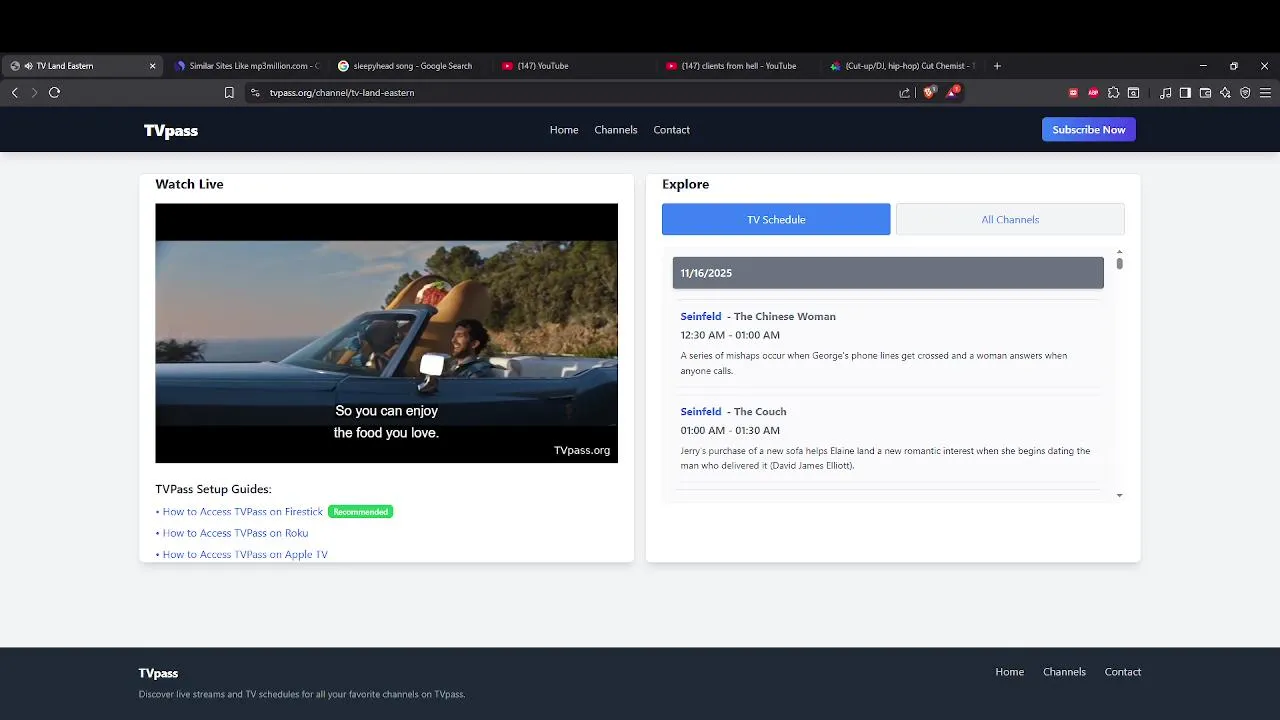Viewport: 1280px width, 720px height.
Task: Switch to the Similar Sites Like mp3million.com tab
Action: 246,66
